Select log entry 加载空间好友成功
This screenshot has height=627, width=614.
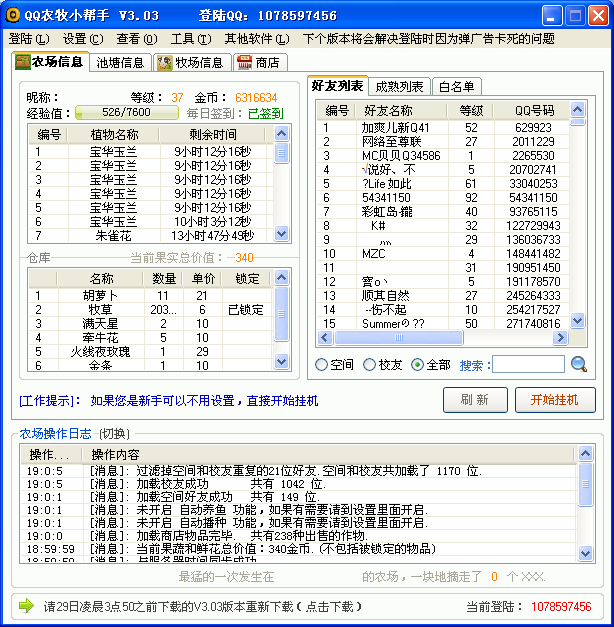298,497
